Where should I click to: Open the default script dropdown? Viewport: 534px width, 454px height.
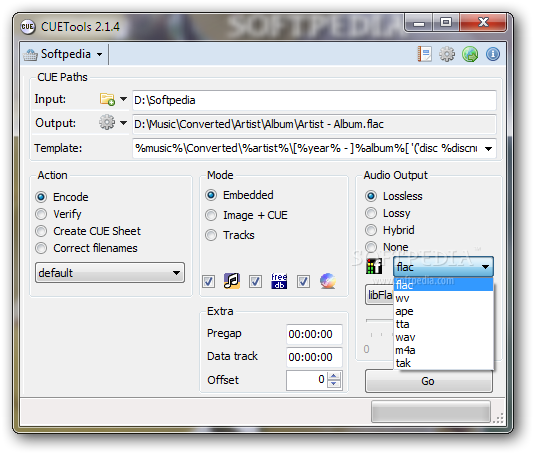click(110, 272)
